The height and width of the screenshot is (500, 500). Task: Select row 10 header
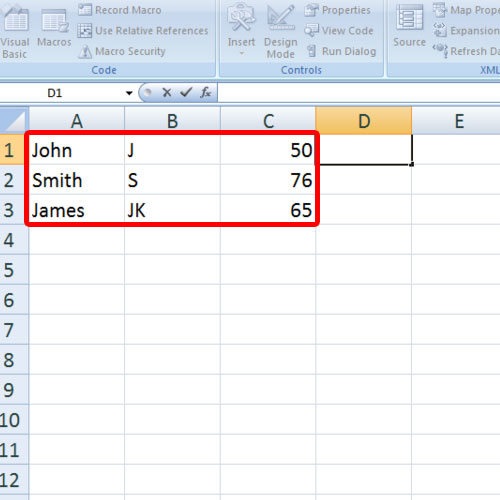(x=14, y=420)
